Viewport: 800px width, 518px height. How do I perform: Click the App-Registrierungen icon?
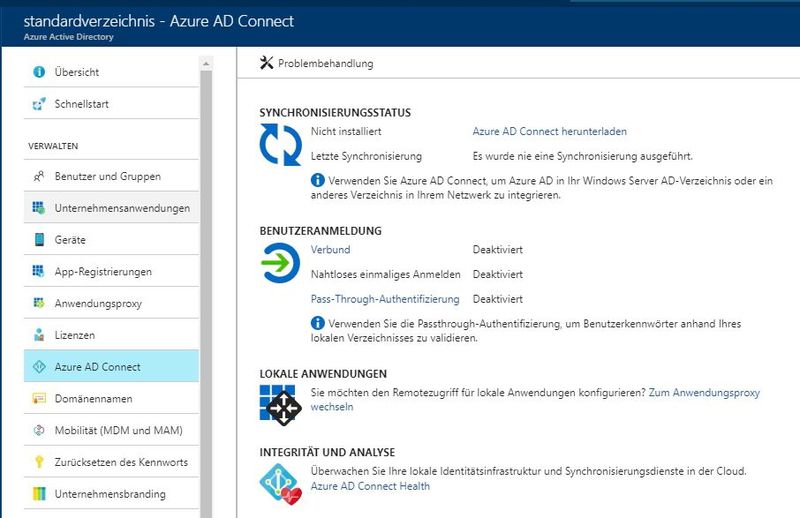click(39, 271)
